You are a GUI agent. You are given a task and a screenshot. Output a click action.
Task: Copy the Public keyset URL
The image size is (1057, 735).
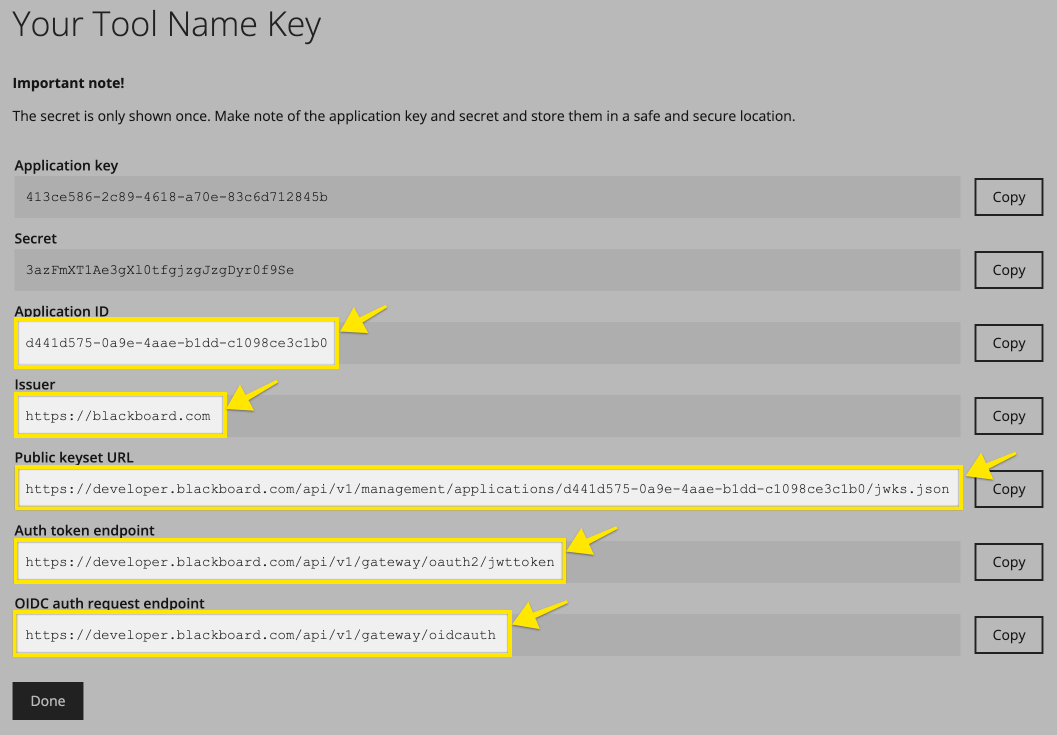pyautogui.click(x=1008, y=489)
